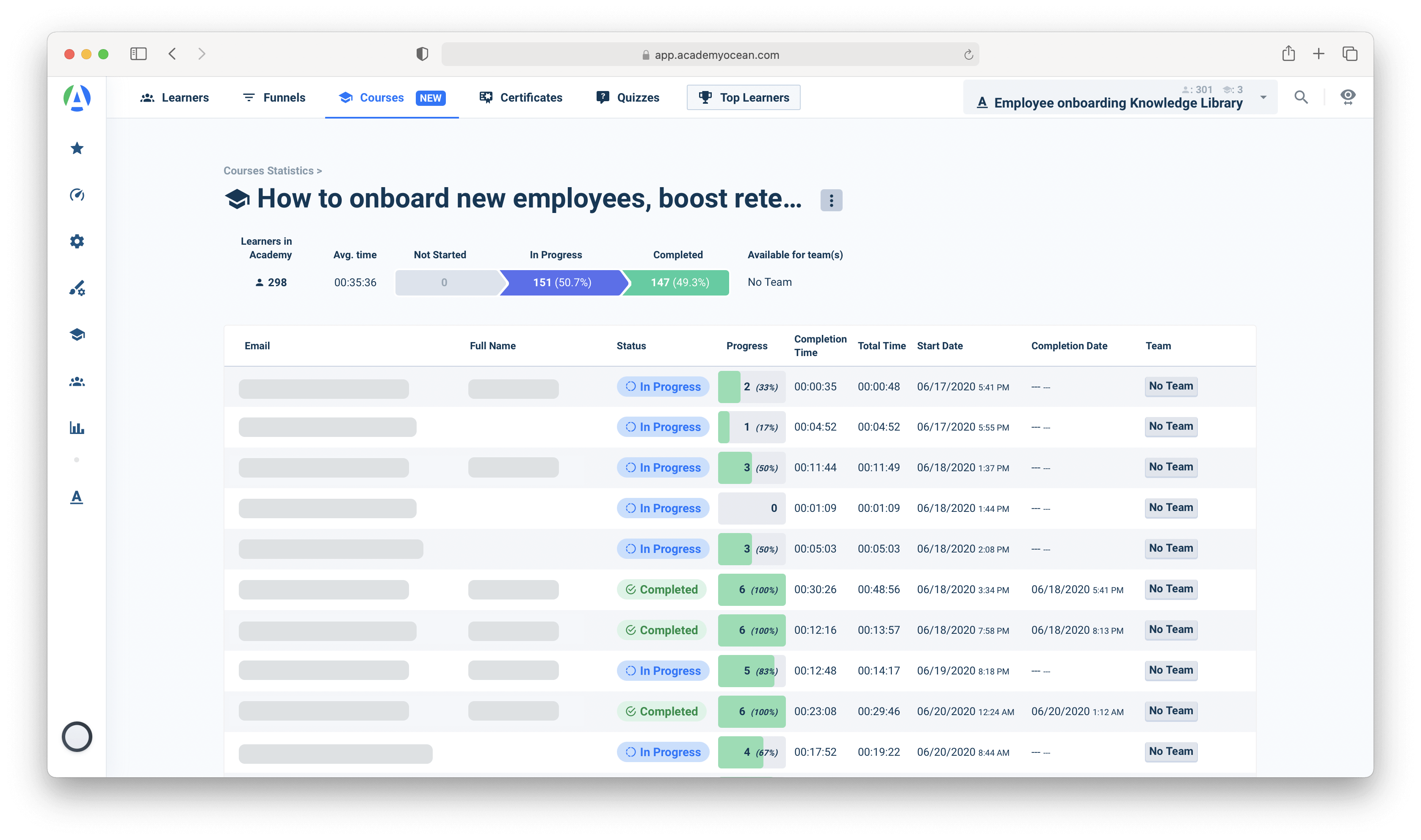Click Completed status on 3:34 PM row

point(661,589)
